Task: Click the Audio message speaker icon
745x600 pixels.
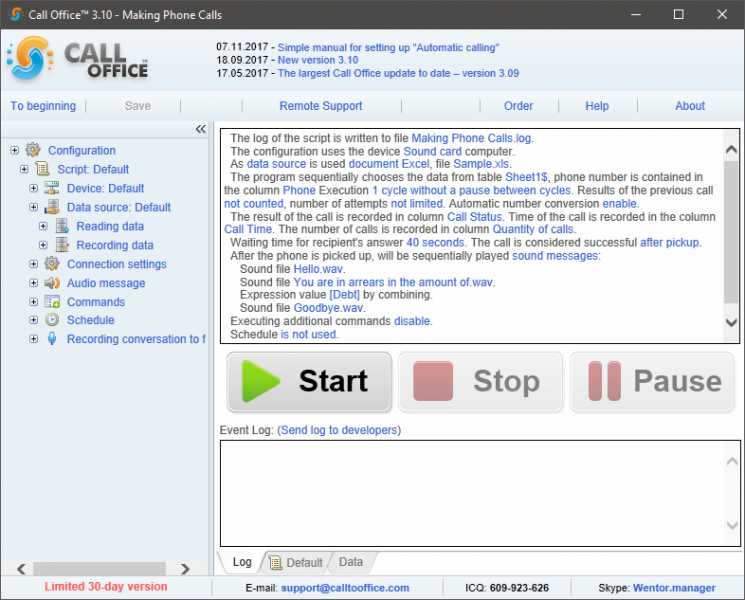Action: pyautogui.click(x=52, y=283)
